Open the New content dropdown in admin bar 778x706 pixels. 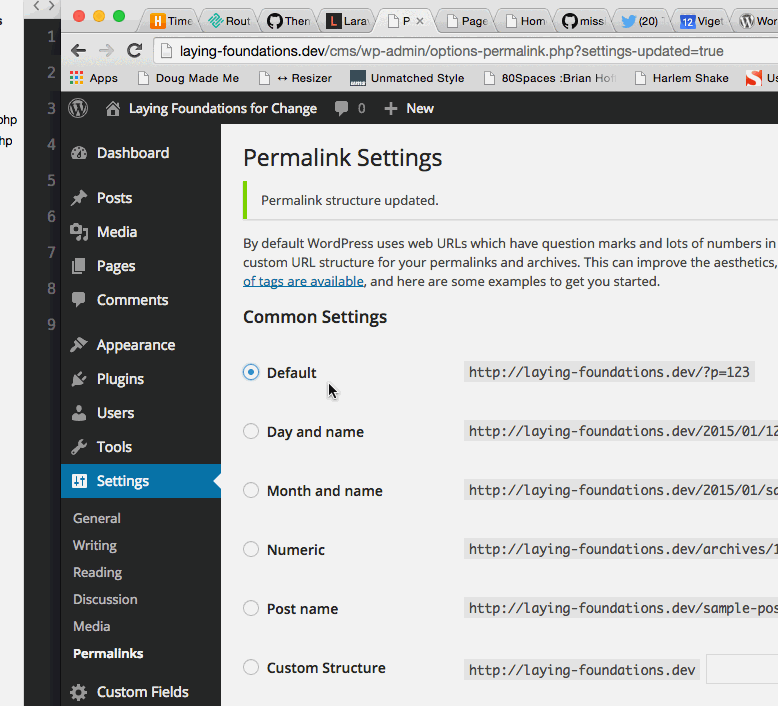[x=409, y=109]
